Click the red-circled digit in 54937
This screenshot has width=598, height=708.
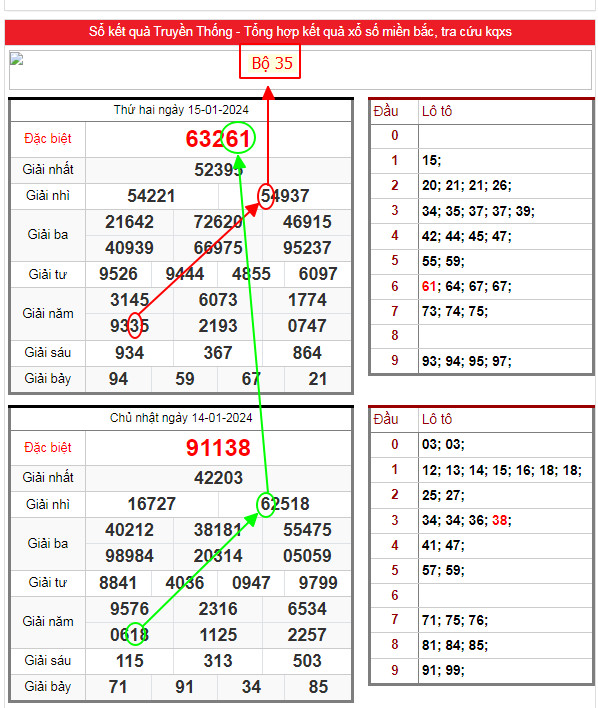coord(266,196)
